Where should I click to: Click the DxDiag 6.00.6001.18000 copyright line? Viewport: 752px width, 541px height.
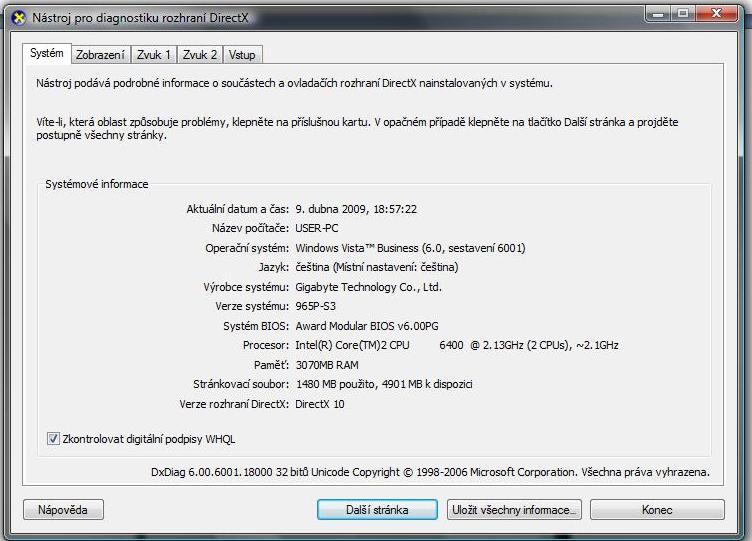click(x=430, y=472)
